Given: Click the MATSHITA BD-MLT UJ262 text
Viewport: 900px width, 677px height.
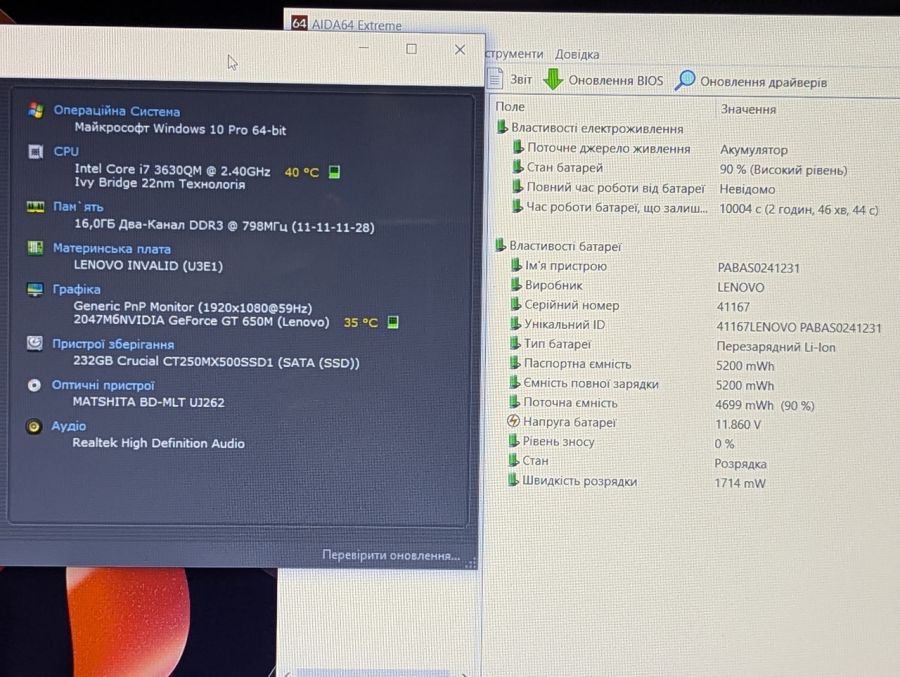Looking at the screenshot, I should click(148, 402).
